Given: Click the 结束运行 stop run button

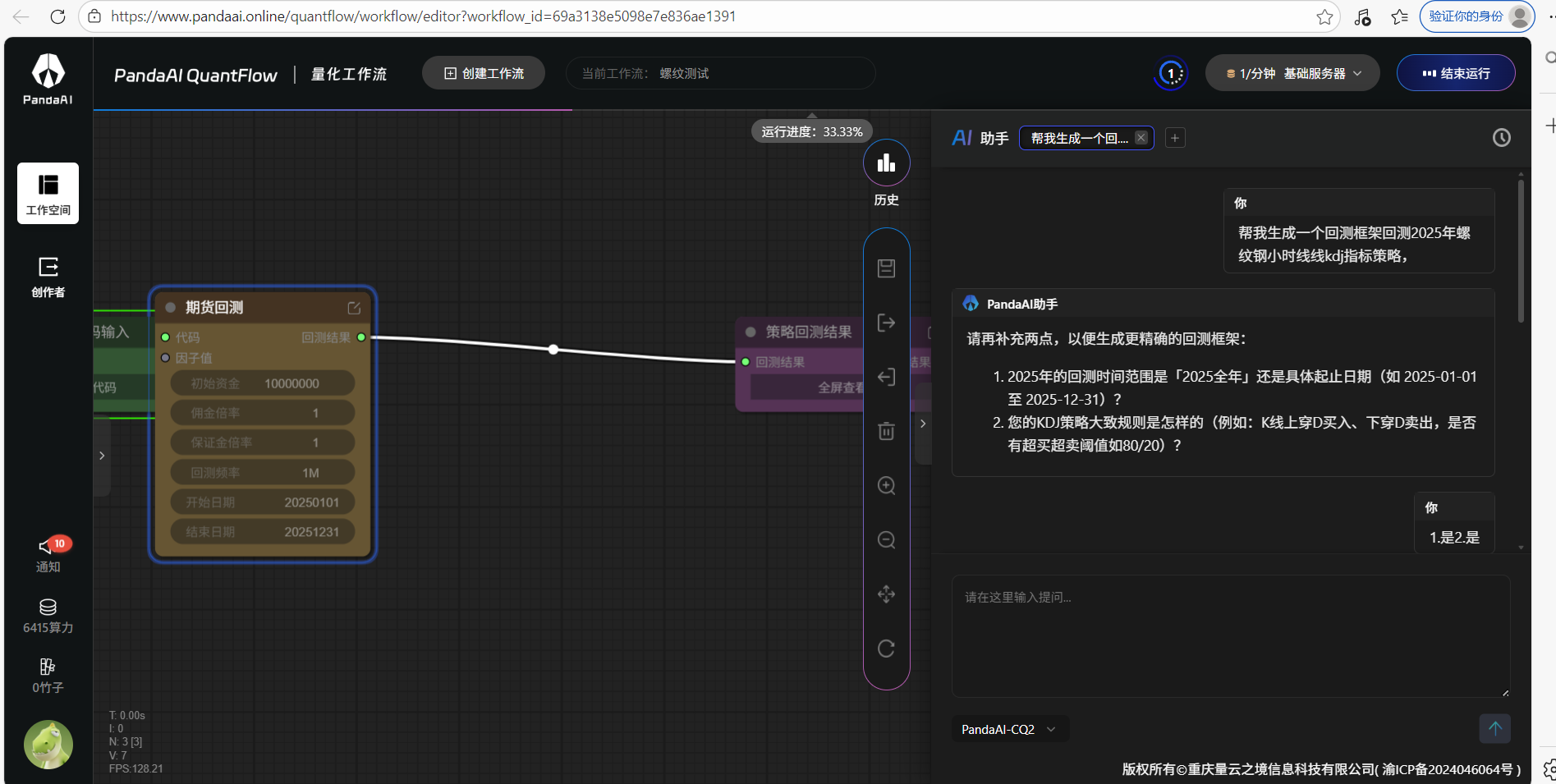Looking at the screenshot, I should (x=1456, y=73).
